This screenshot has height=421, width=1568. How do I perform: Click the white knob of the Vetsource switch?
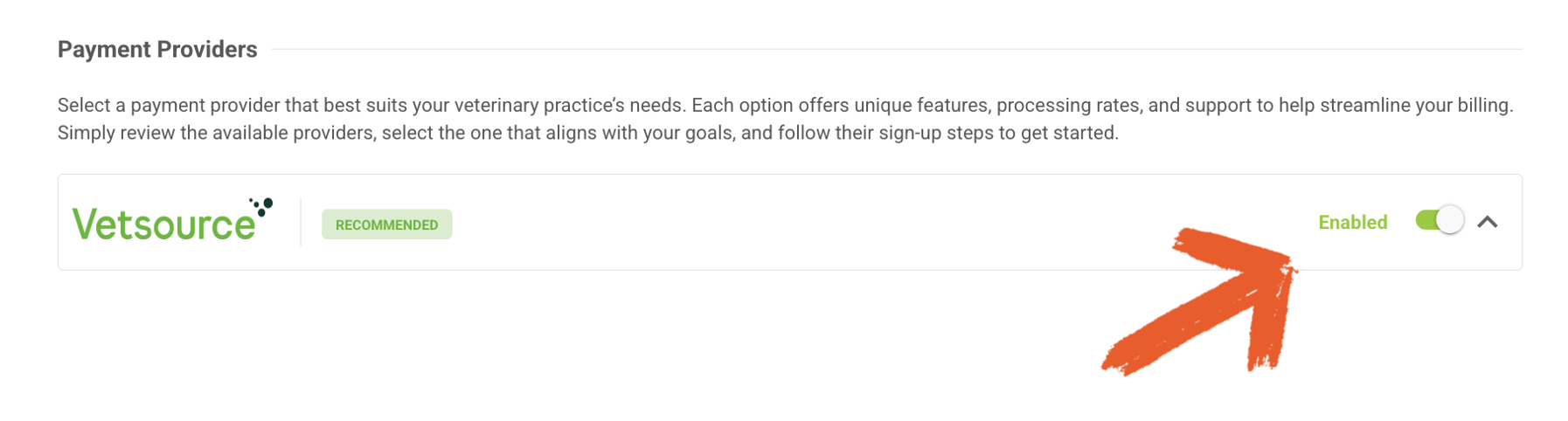(x=1450, y=220)
